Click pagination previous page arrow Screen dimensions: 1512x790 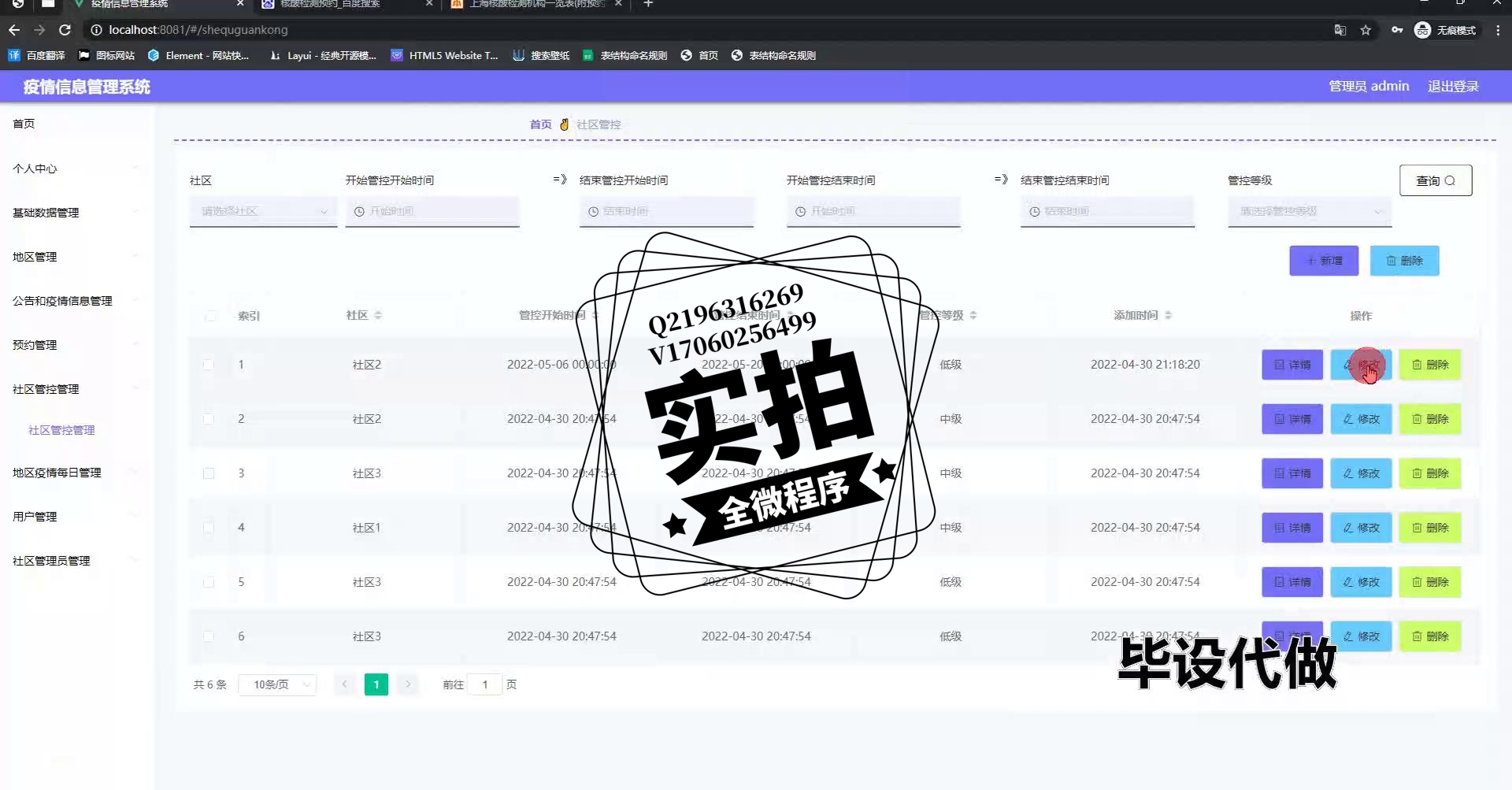(x=344, y=684)
